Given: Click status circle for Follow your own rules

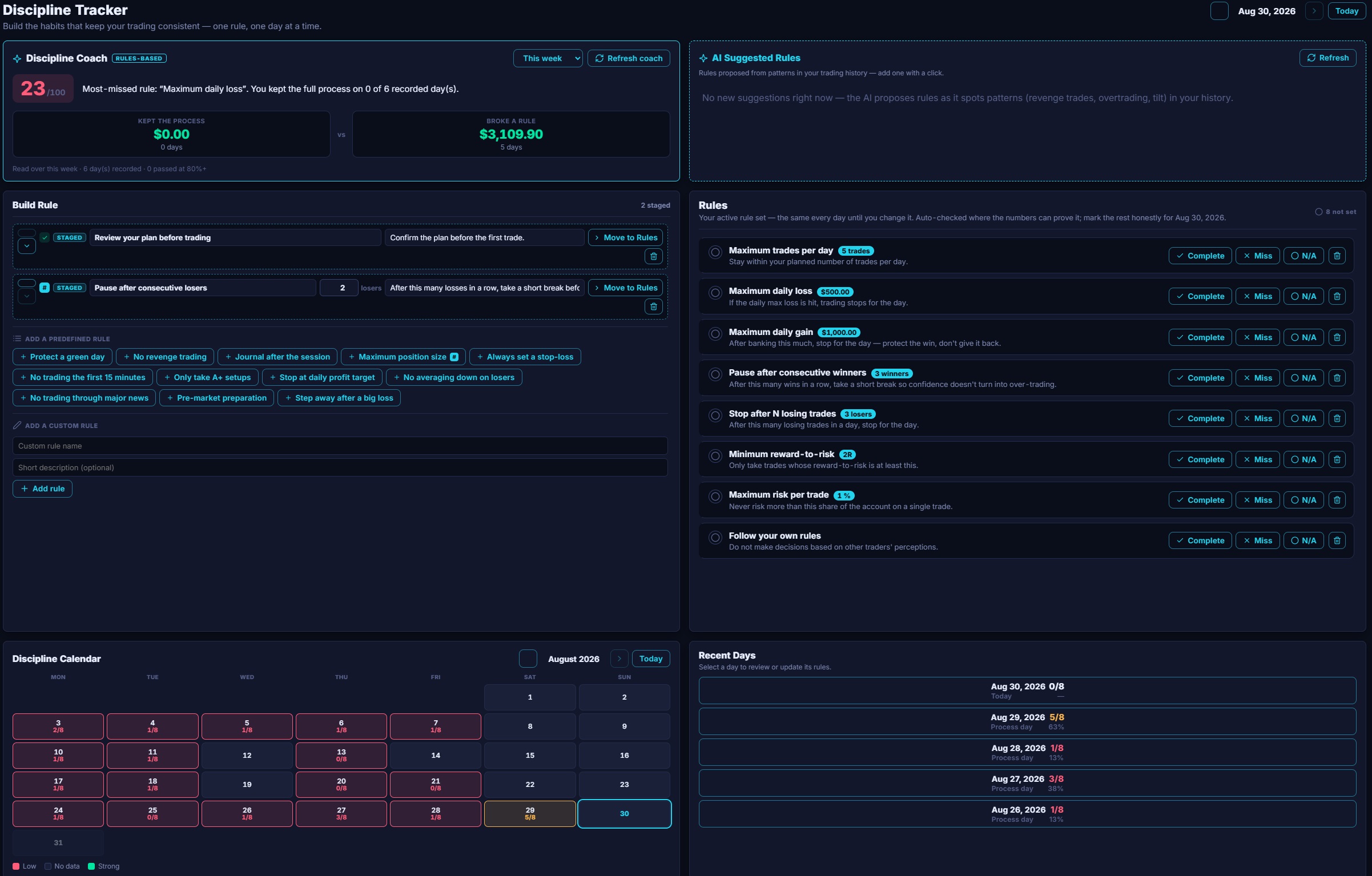Looking at the screenshot, I should [715, 537].
